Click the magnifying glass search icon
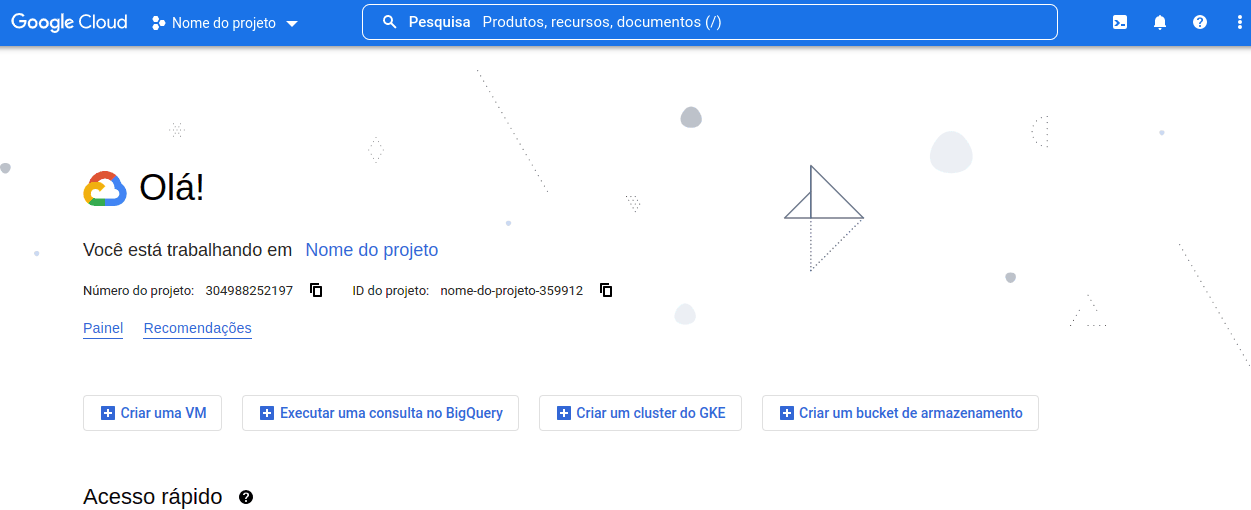 point(390,22)
